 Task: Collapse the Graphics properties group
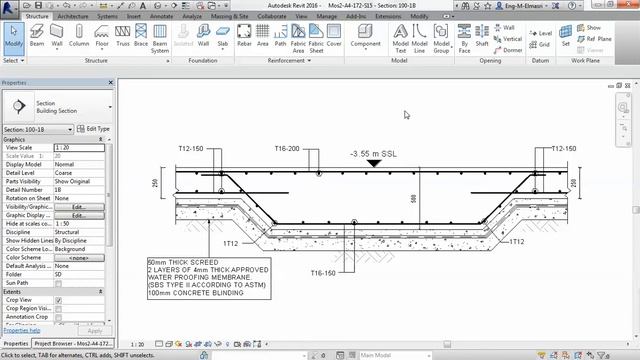(x=100, y=140)
